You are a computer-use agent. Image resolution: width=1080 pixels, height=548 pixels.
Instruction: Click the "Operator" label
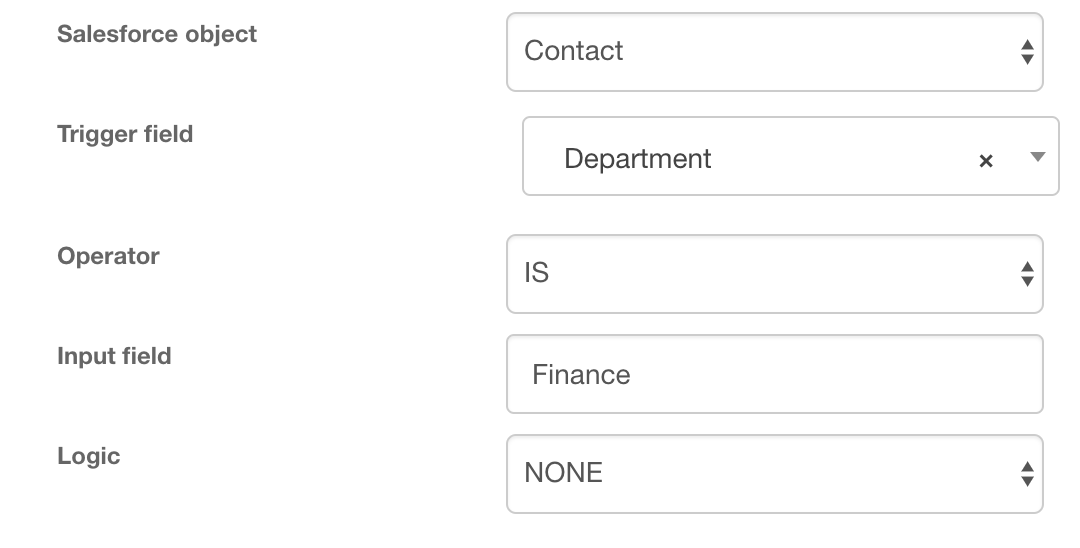[108, 256]
